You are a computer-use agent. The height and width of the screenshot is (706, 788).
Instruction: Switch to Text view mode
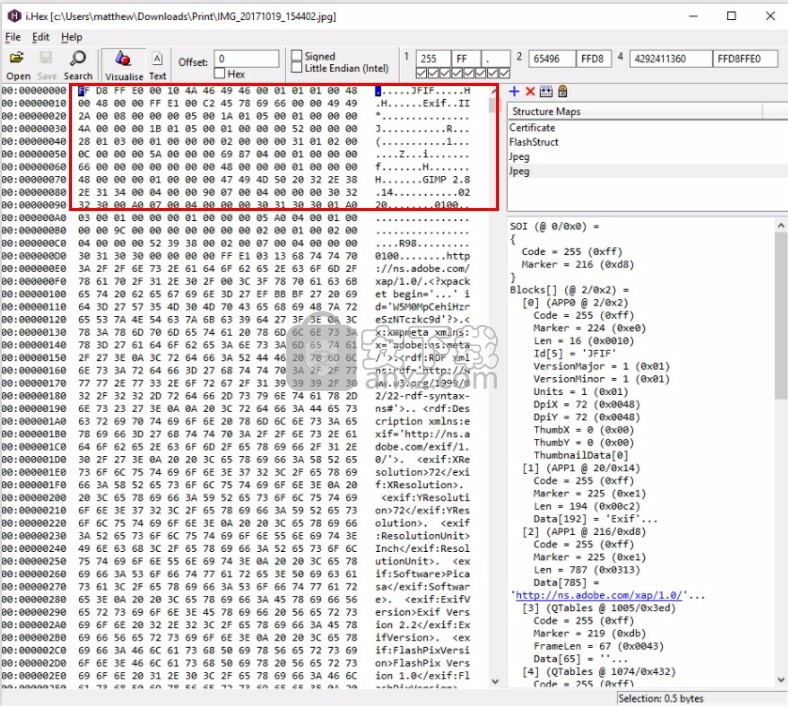pos(157,65)
